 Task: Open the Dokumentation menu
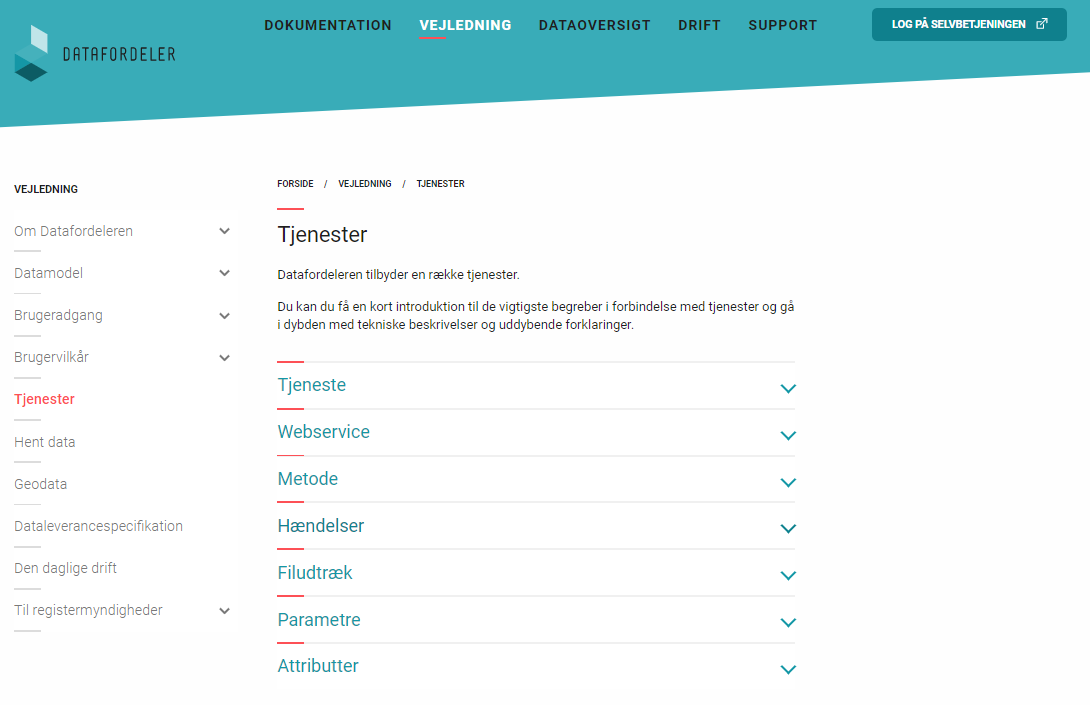pyautogui.click(x=328, y=25)
